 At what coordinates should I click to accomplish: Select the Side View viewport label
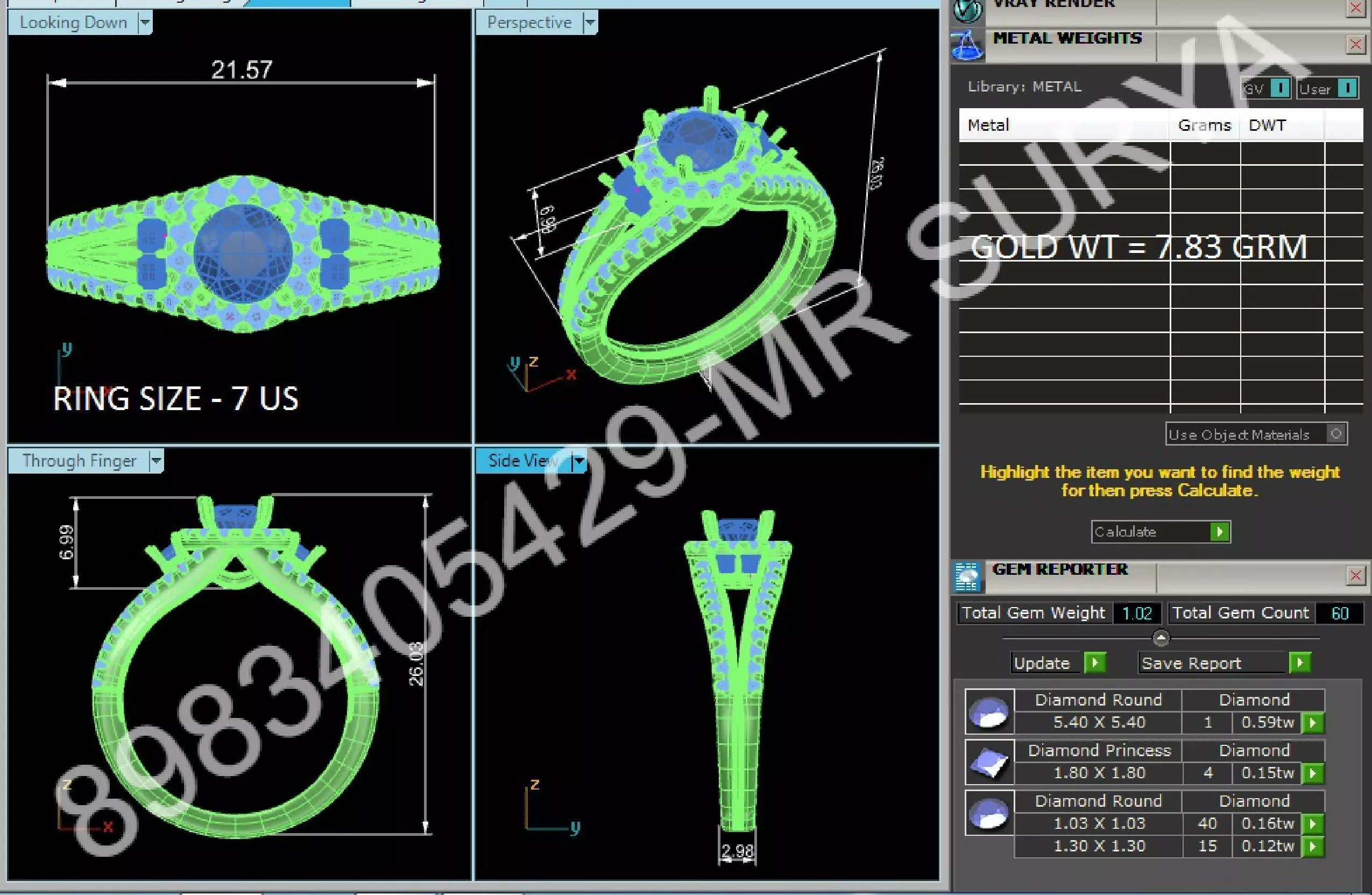[x=523, y=461]
